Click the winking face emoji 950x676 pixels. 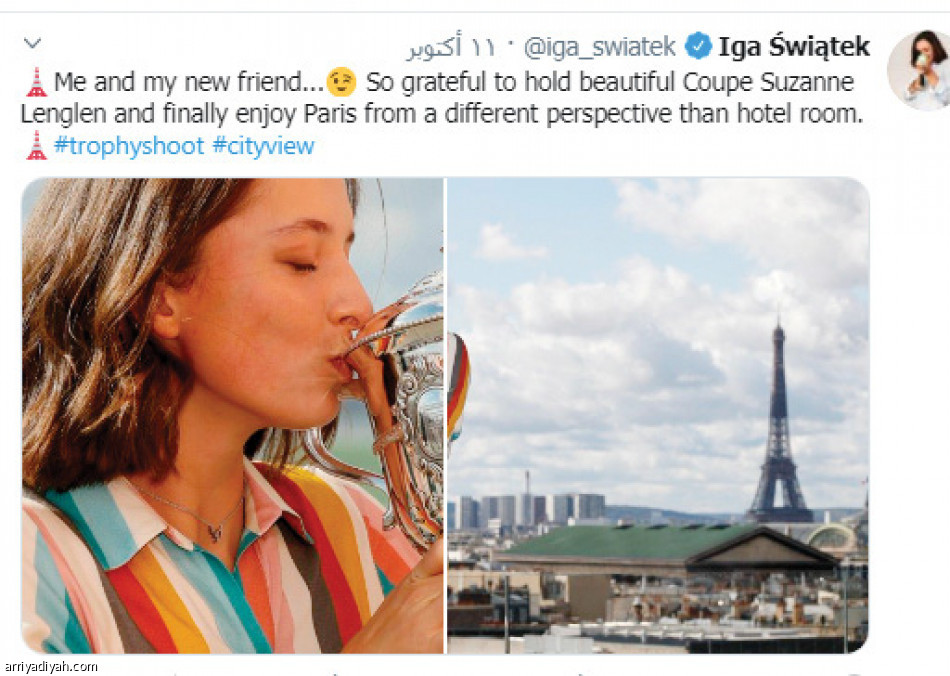point(341,82)
